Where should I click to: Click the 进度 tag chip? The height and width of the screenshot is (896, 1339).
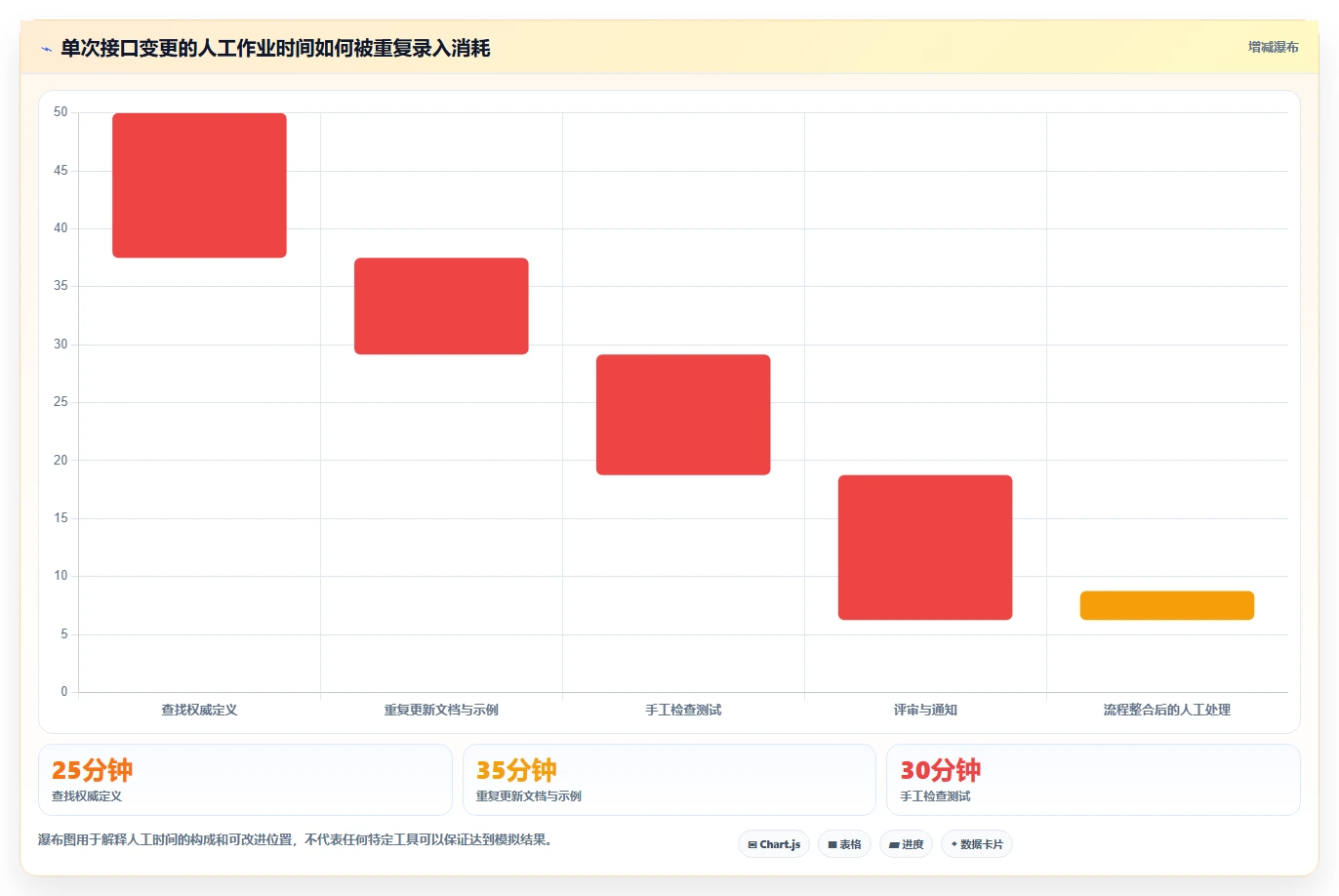pos(906,844)
